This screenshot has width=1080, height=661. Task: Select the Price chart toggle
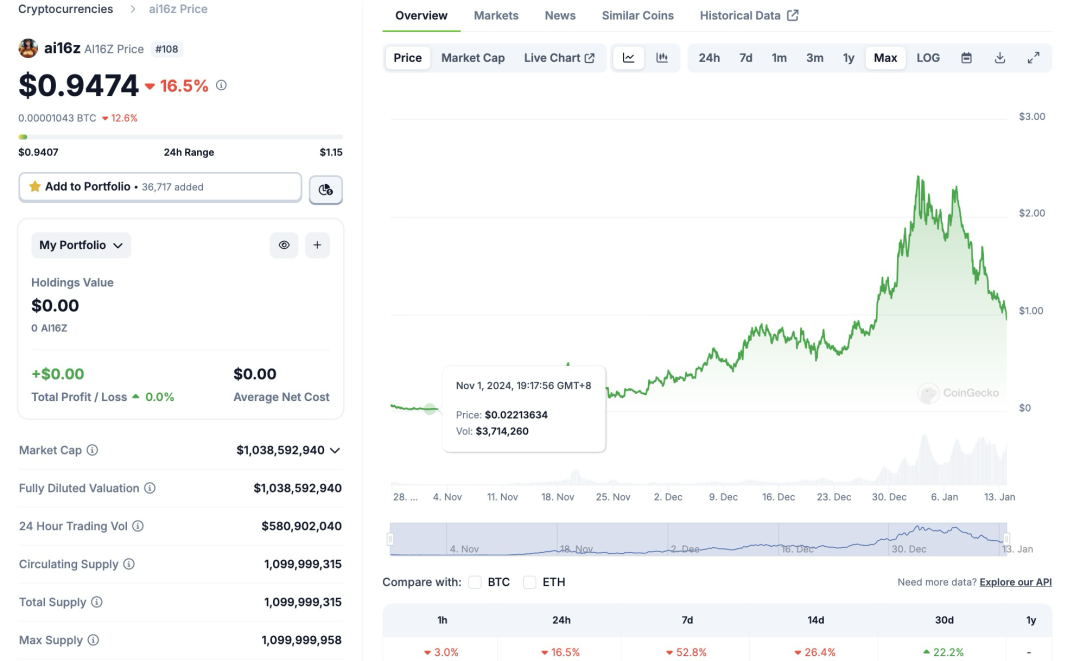(408, 58)
